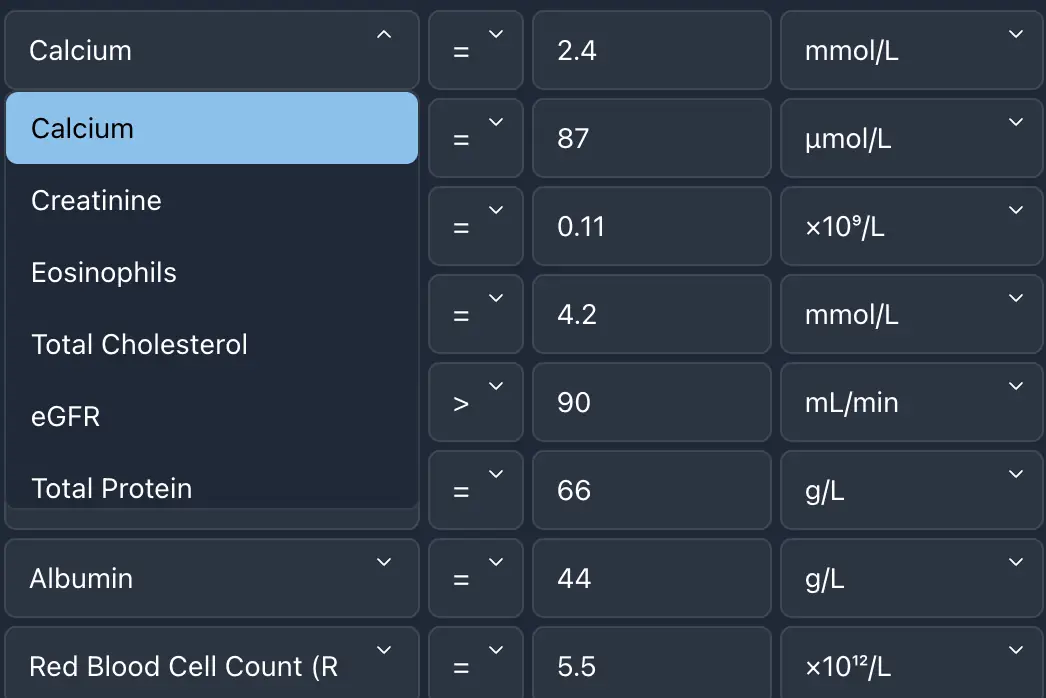Click the value field containing 2.4

click(651, 50)
